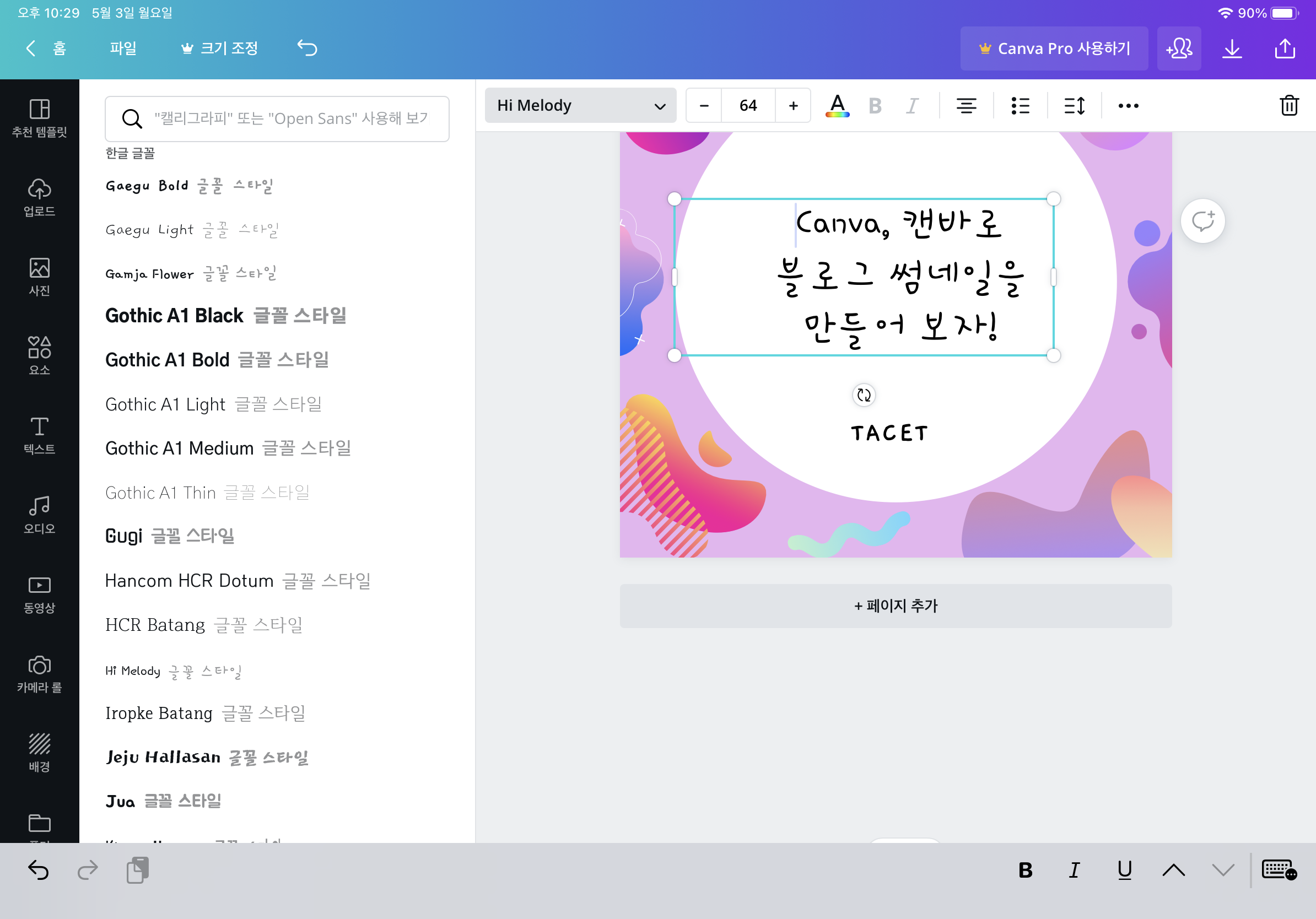Open the collaborator invite icon
The height and width of the screenshot is (919, 1316).
pyautogui.click(x=1178, y=48)
